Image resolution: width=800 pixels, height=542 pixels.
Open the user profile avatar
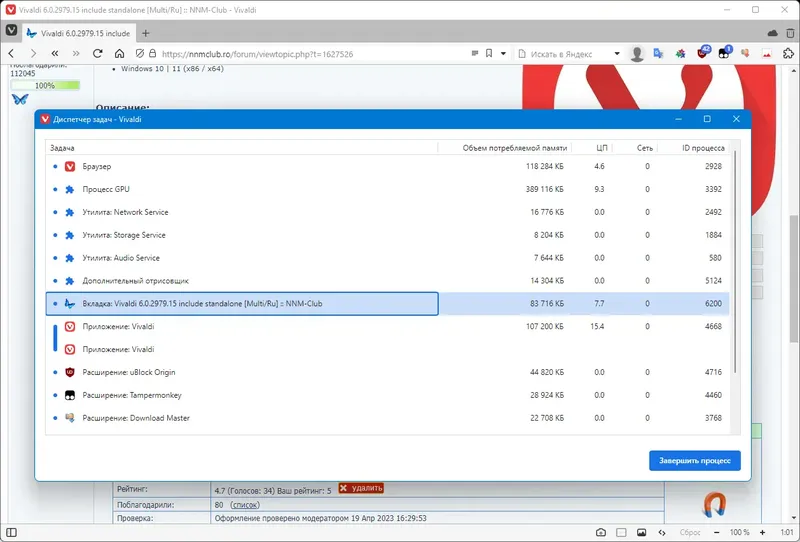(637, 54)
